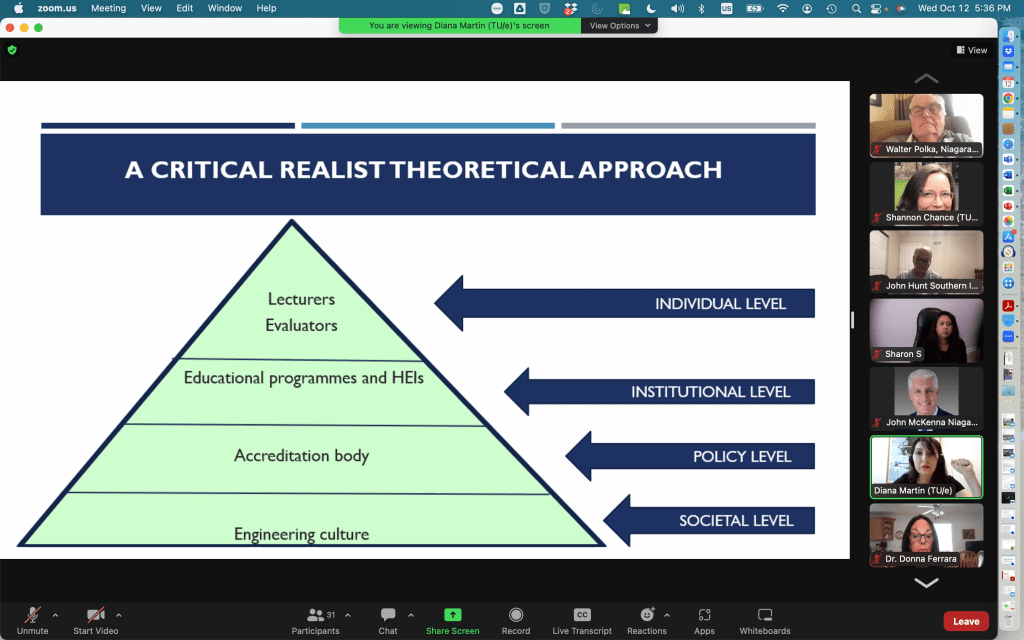This screenshot has height=640, width=1024.
Task: Open the Participants panel icon
Action: click(x=315, y=615)
